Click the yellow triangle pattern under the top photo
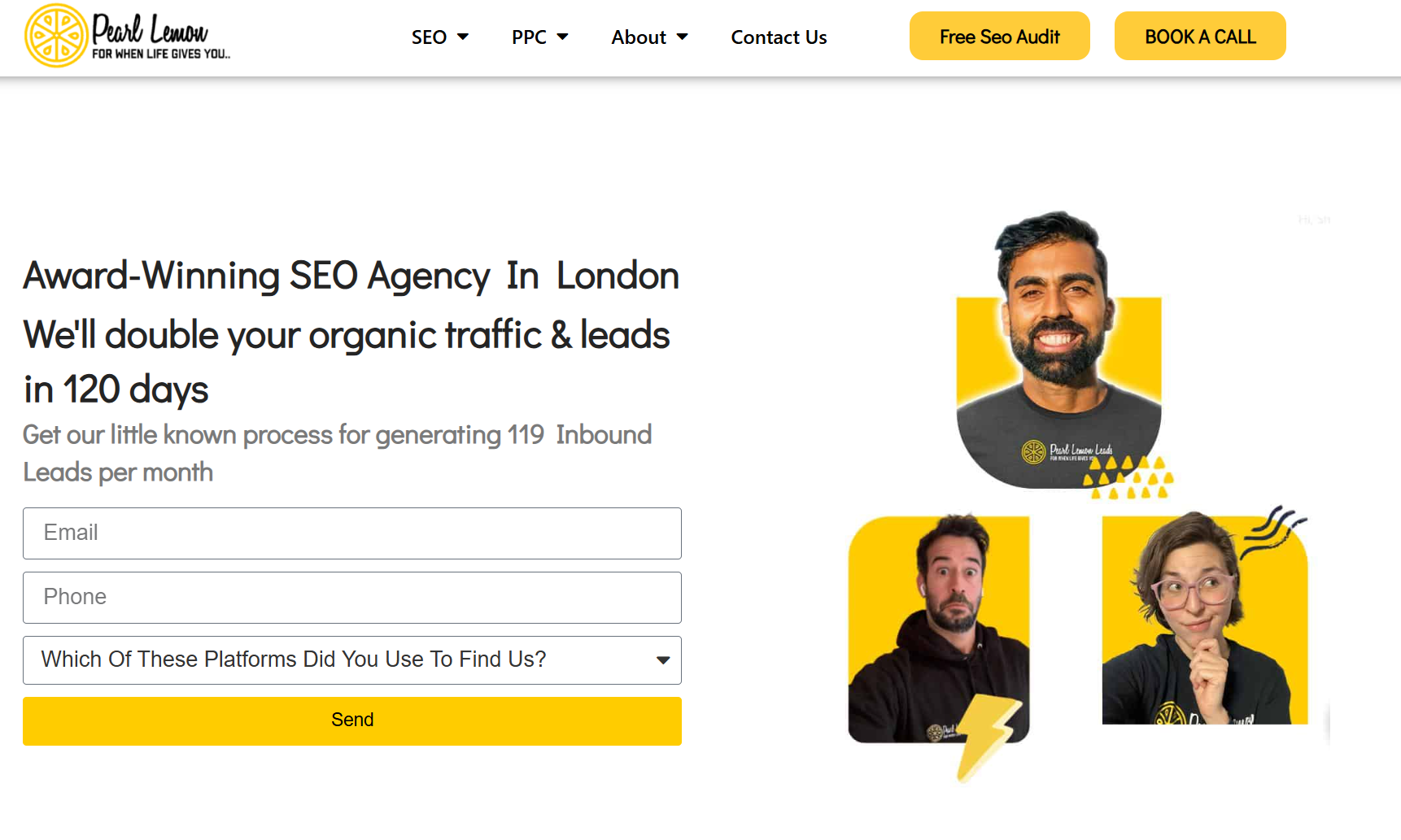 coord(1128,477)
